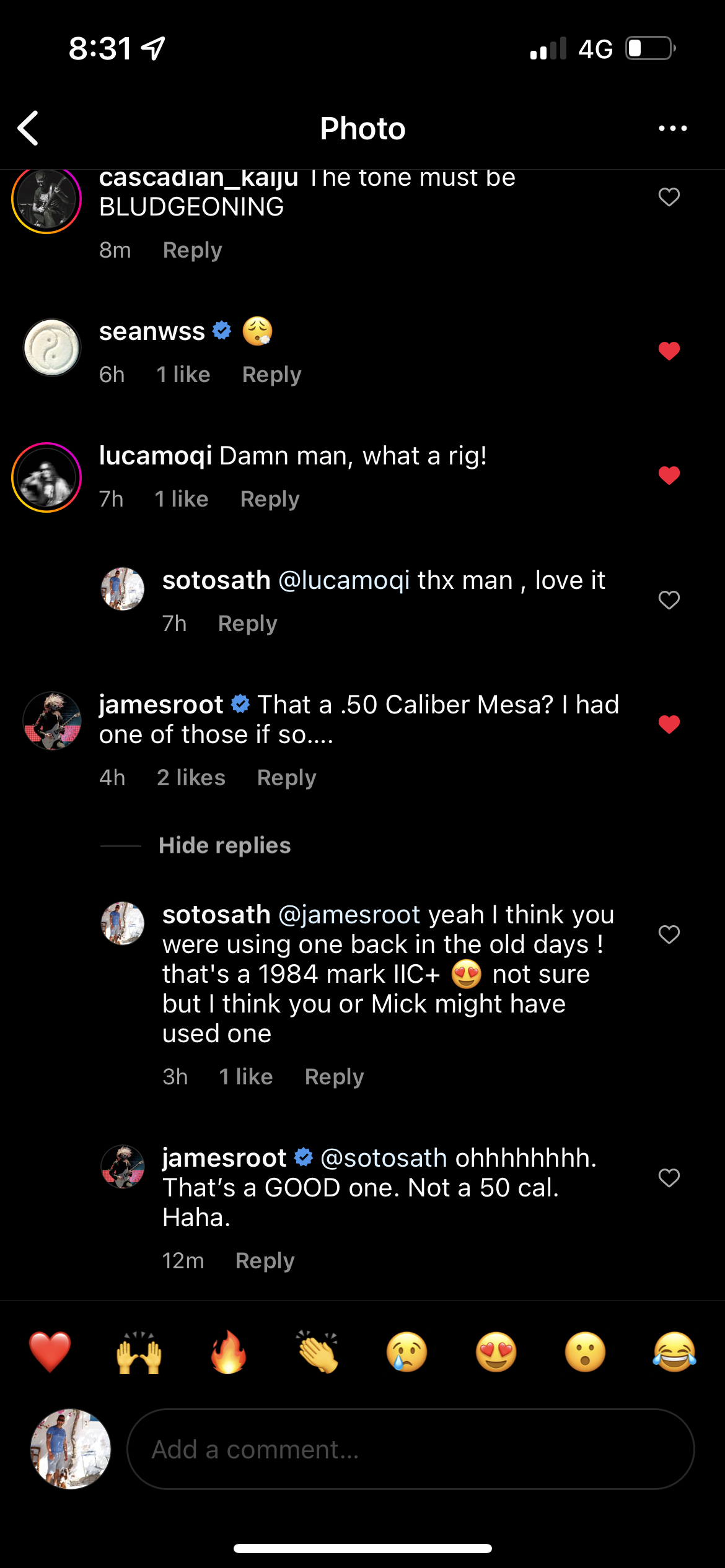725x1568 pixels.
Task: Open the @jamesroot mention link
Action: pos(349,915)
